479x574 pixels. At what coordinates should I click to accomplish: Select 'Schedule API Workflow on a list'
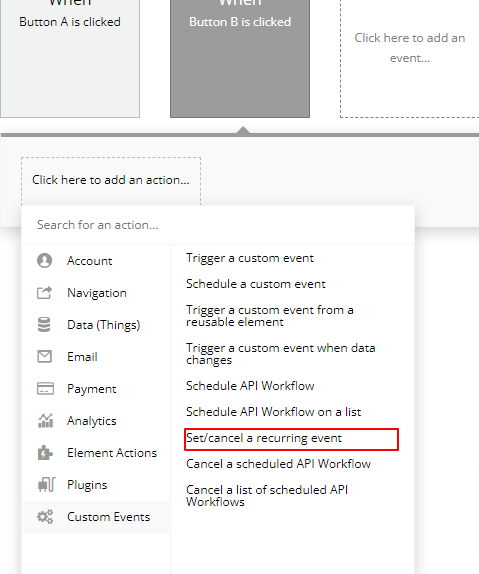coord(274,412)
